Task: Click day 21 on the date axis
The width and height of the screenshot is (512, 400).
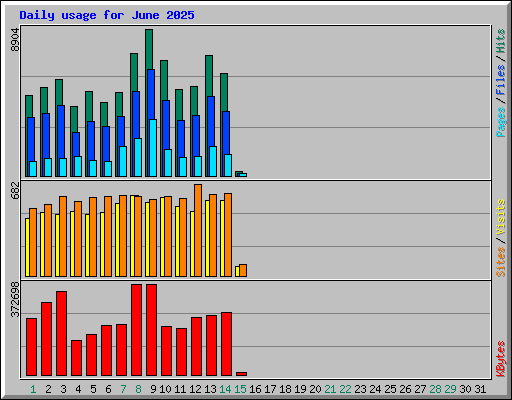Action: pyautogui.click(x=330, y=389)
